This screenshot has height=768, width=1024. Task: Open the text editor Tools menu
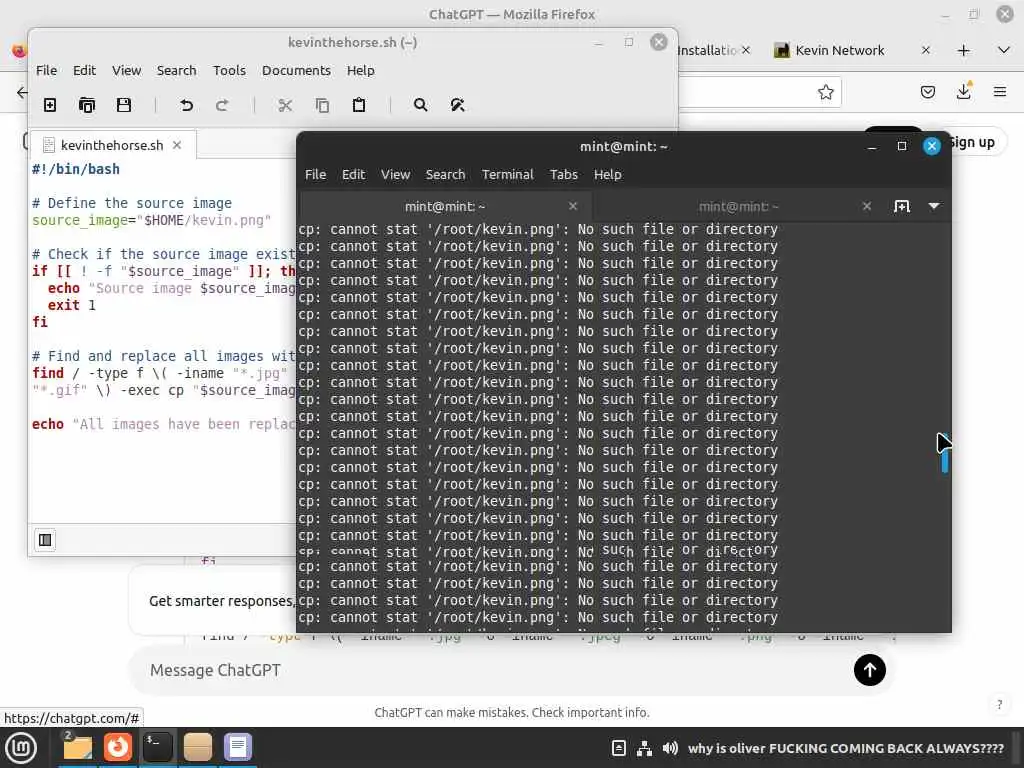(x=229, y=71)
